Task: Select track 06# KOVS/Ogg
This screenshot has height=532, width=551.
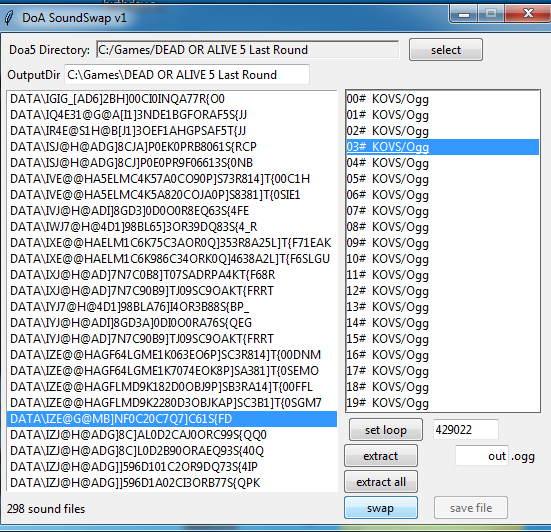Action: (x=443, y=195)
